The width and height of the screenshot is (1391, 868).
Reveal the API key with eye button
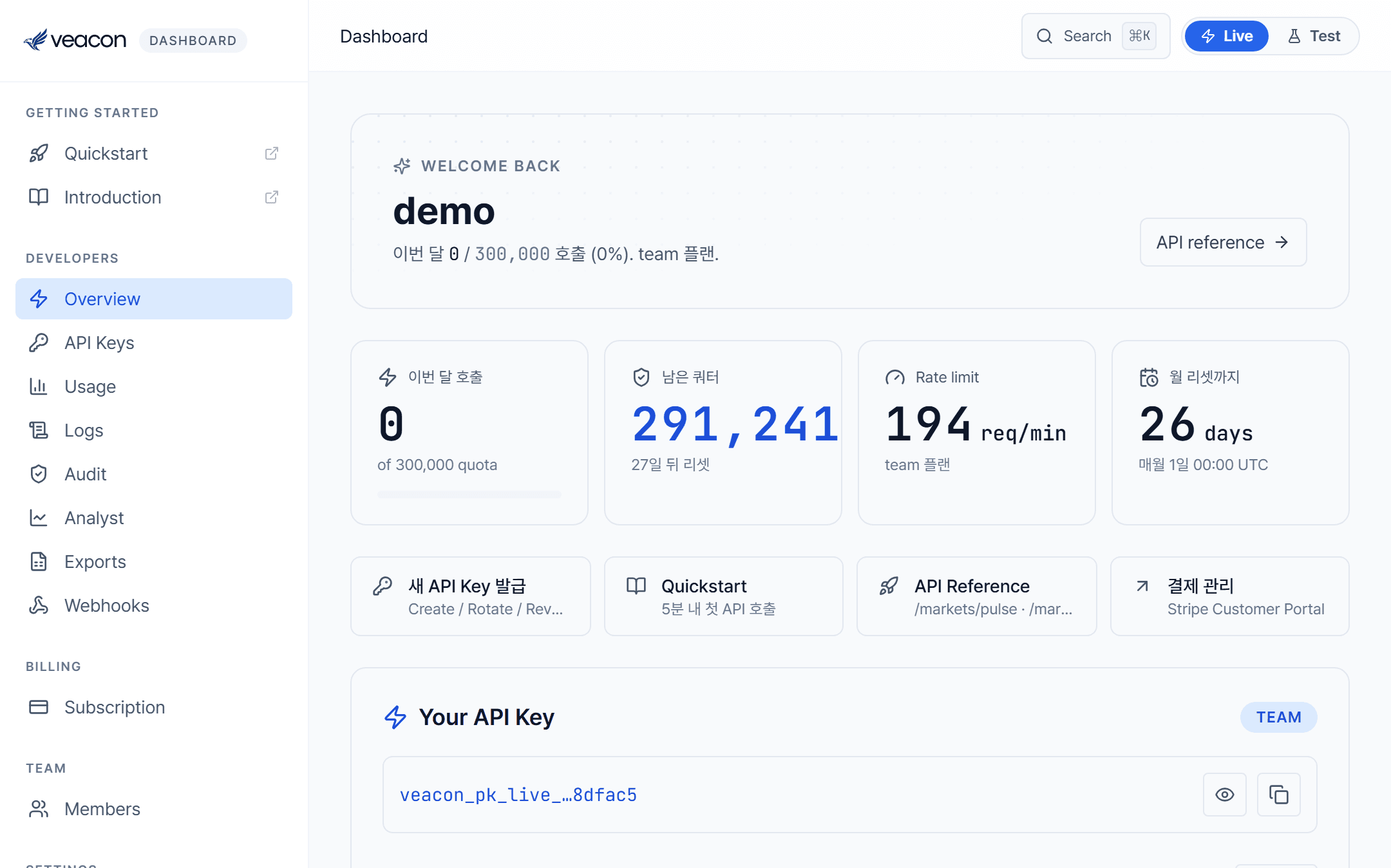(1225, 795)
